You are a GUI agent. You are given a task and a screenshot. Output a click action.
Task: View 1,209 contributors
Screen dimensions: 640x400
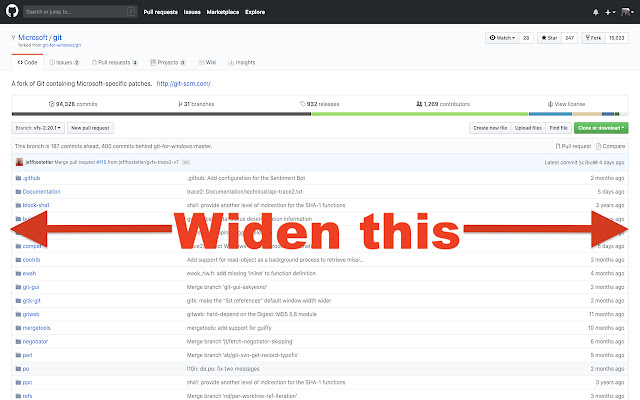[443, 104]
